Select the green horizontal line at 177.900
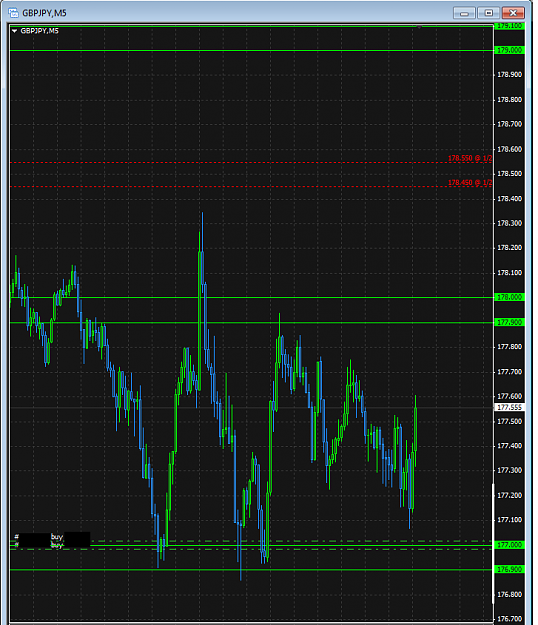538x625 pixels. click(x=251, y=322)
